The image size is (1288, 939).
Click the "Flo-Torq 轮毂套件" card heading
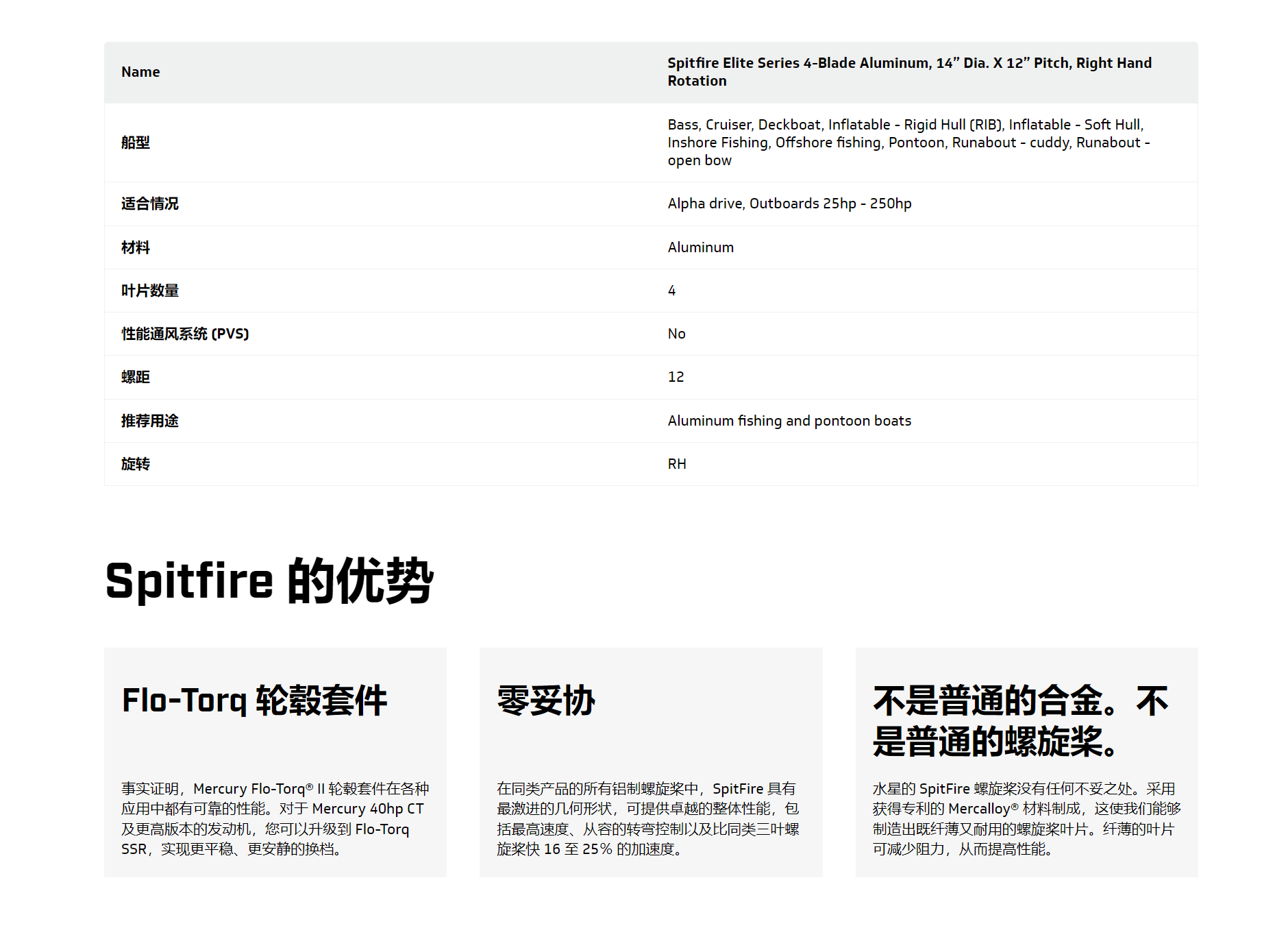[x=254, y=700]
